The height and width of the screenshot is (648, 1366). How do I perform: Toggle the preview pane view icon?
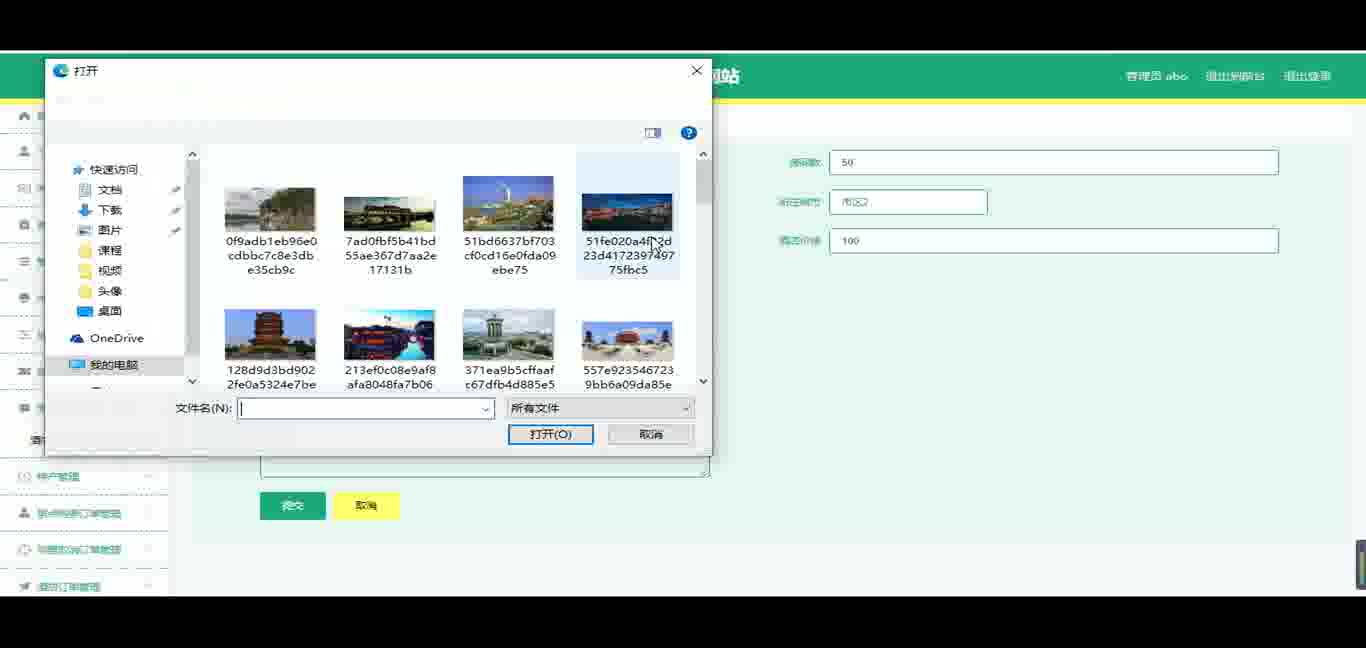pyautogui.click(x=653, y=133)
